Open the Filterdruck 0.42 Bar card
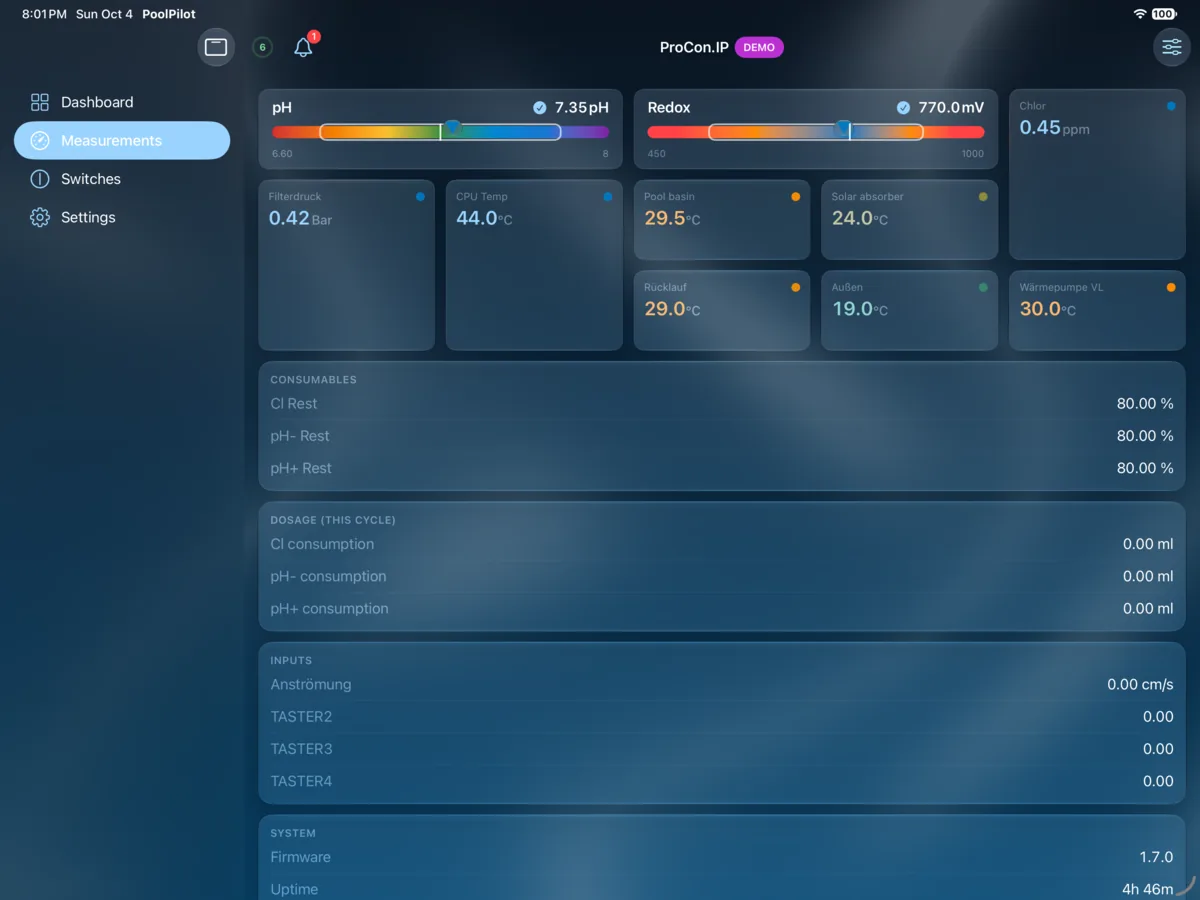This screenshot has width=1200, height=900. [346, 265]
